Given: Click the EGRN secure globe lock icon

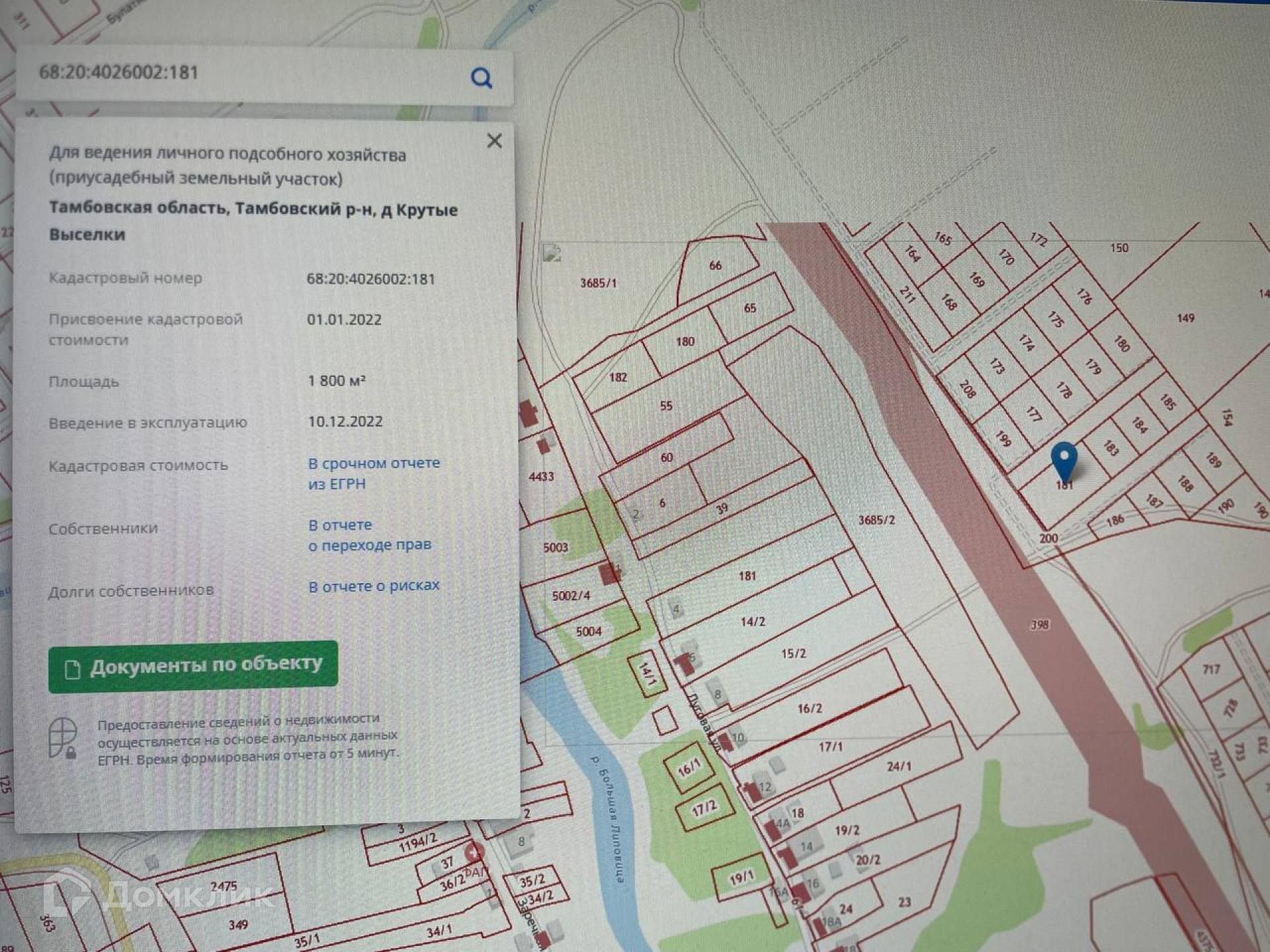Looking at the screenshot, I should click(63, 738).
